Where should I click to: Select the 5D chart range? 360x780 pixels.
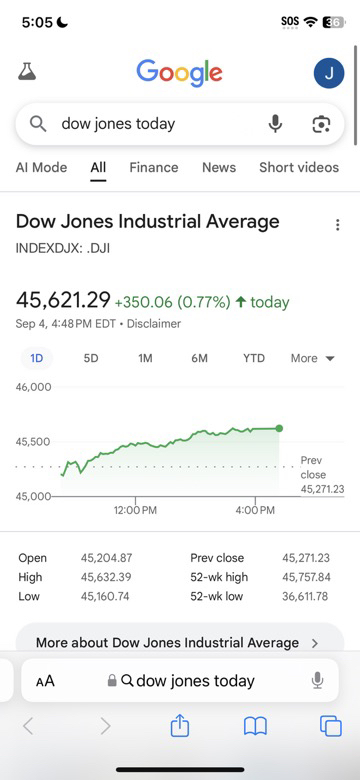point(91,358)
